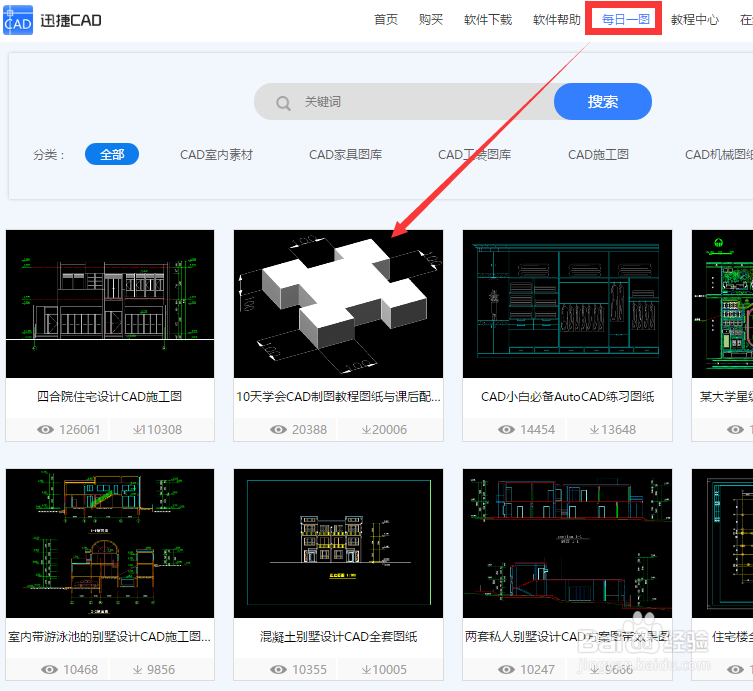The image size is (753, 691).
Task: Click the title 室内带游泳池的别墅设计CAD施工图...
Action: (109, 637)
